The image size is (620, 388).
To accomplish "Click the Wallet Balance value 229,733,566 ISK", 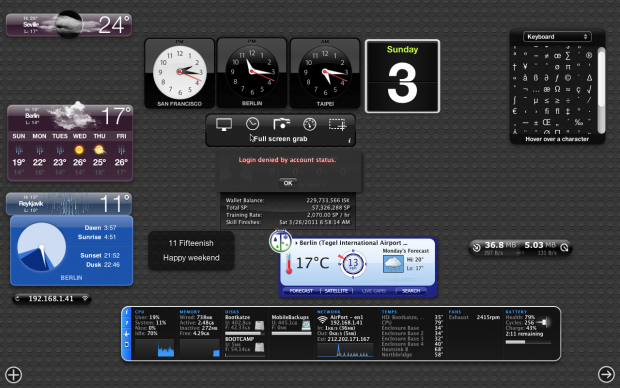I will 328,200.
